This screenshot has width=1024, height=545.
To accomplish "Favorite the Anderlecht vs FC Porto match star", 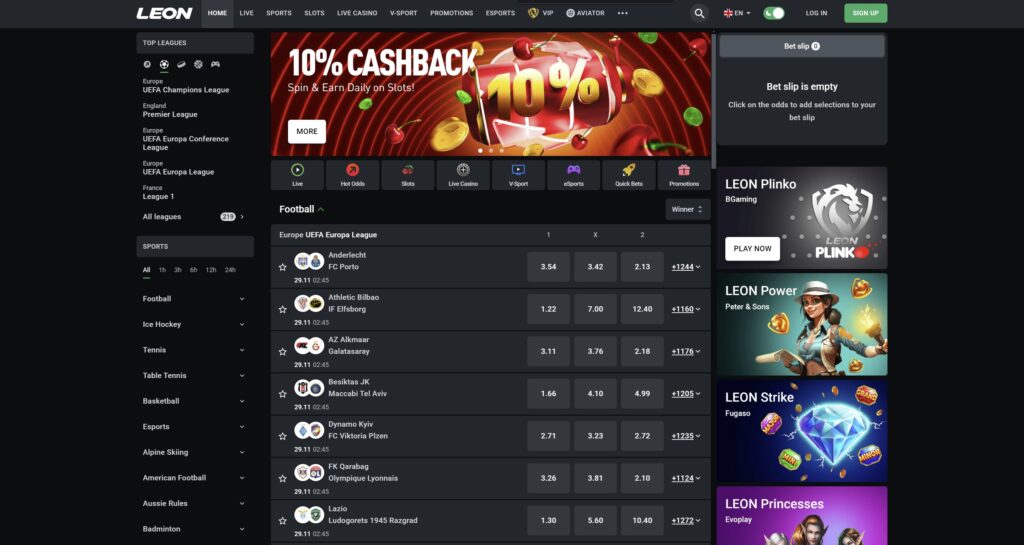I will [282, 267].
